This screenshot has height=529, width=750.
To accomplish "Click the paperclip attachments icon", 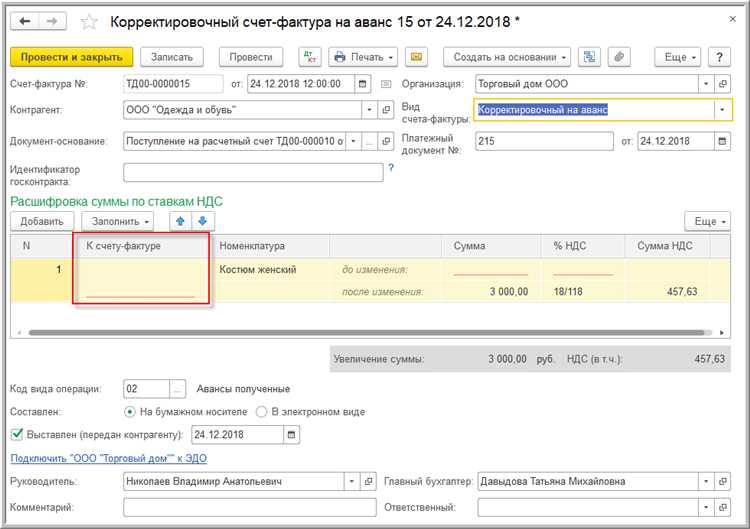I will pos(619,57).
